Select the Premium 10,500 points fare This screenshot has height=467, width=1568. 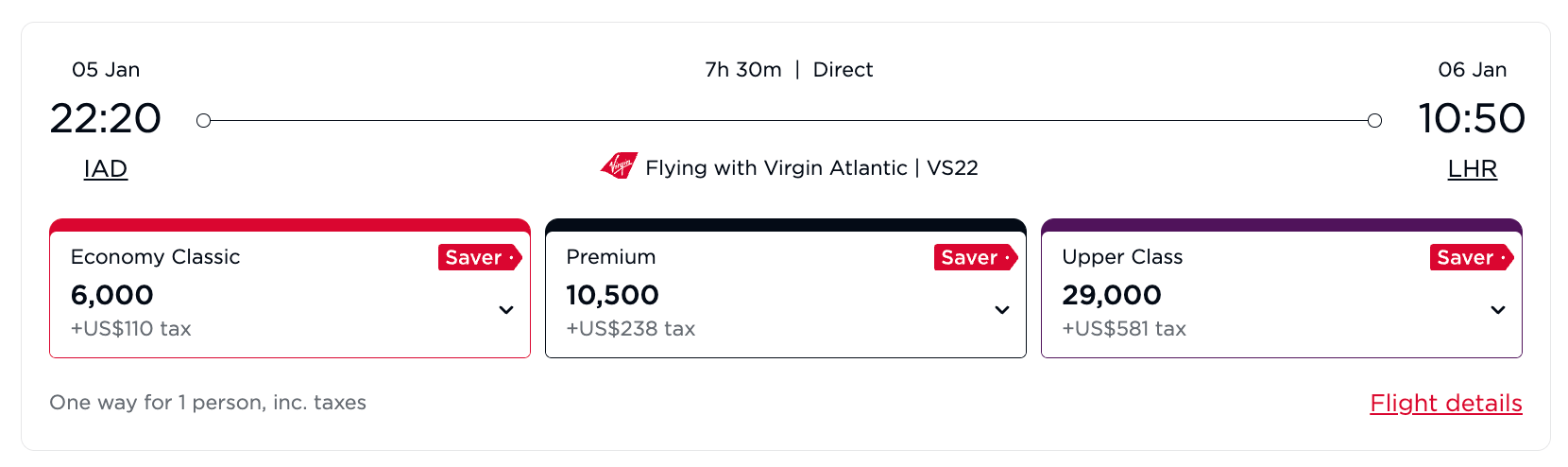coord(612,295)
